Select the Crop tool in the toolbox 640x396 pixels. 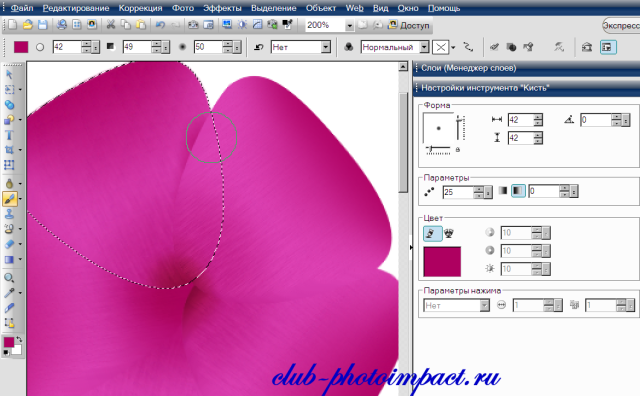click(9, 150)
